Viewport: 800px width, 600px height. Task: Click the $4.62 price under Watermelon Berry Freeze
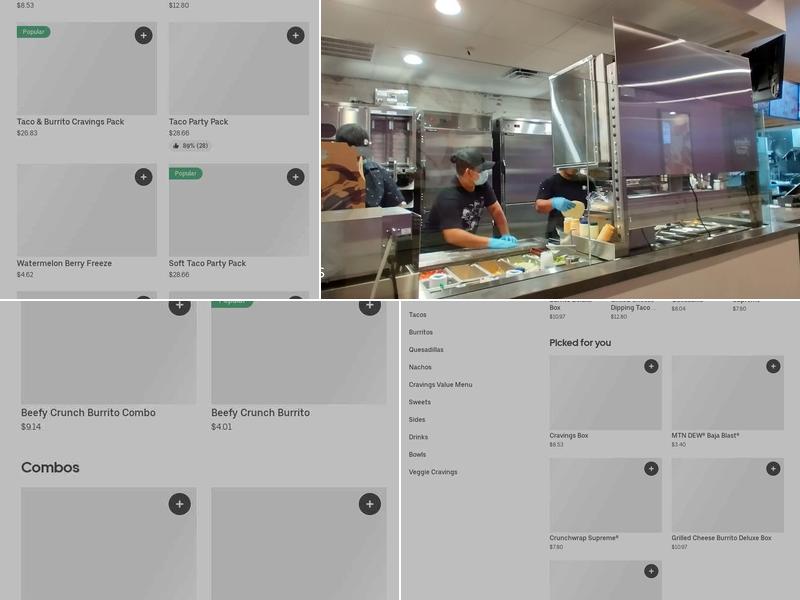pos(25,274)
